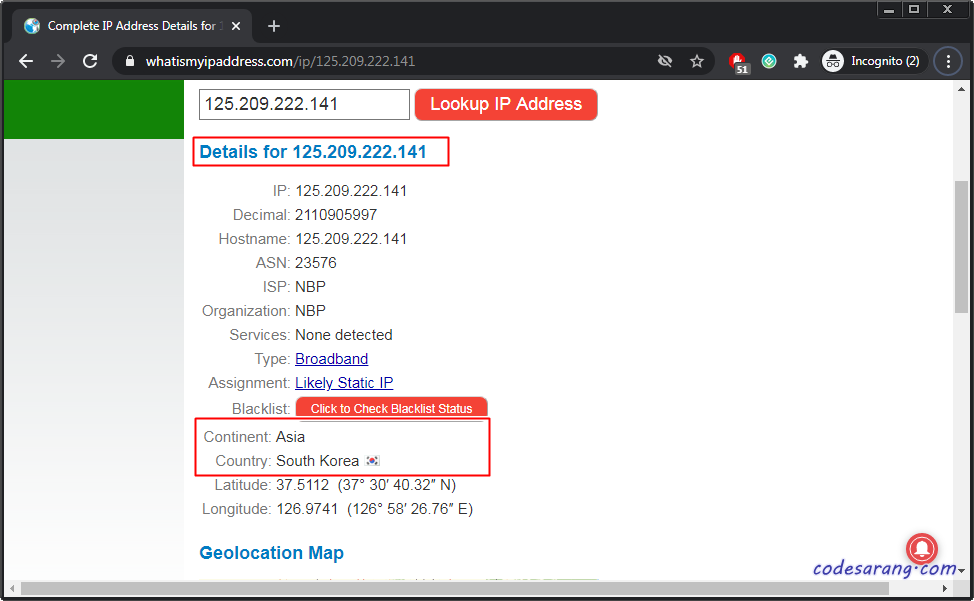974x601 pixels.
Task: Click the Services None detected text
Action: coord(344,335)
